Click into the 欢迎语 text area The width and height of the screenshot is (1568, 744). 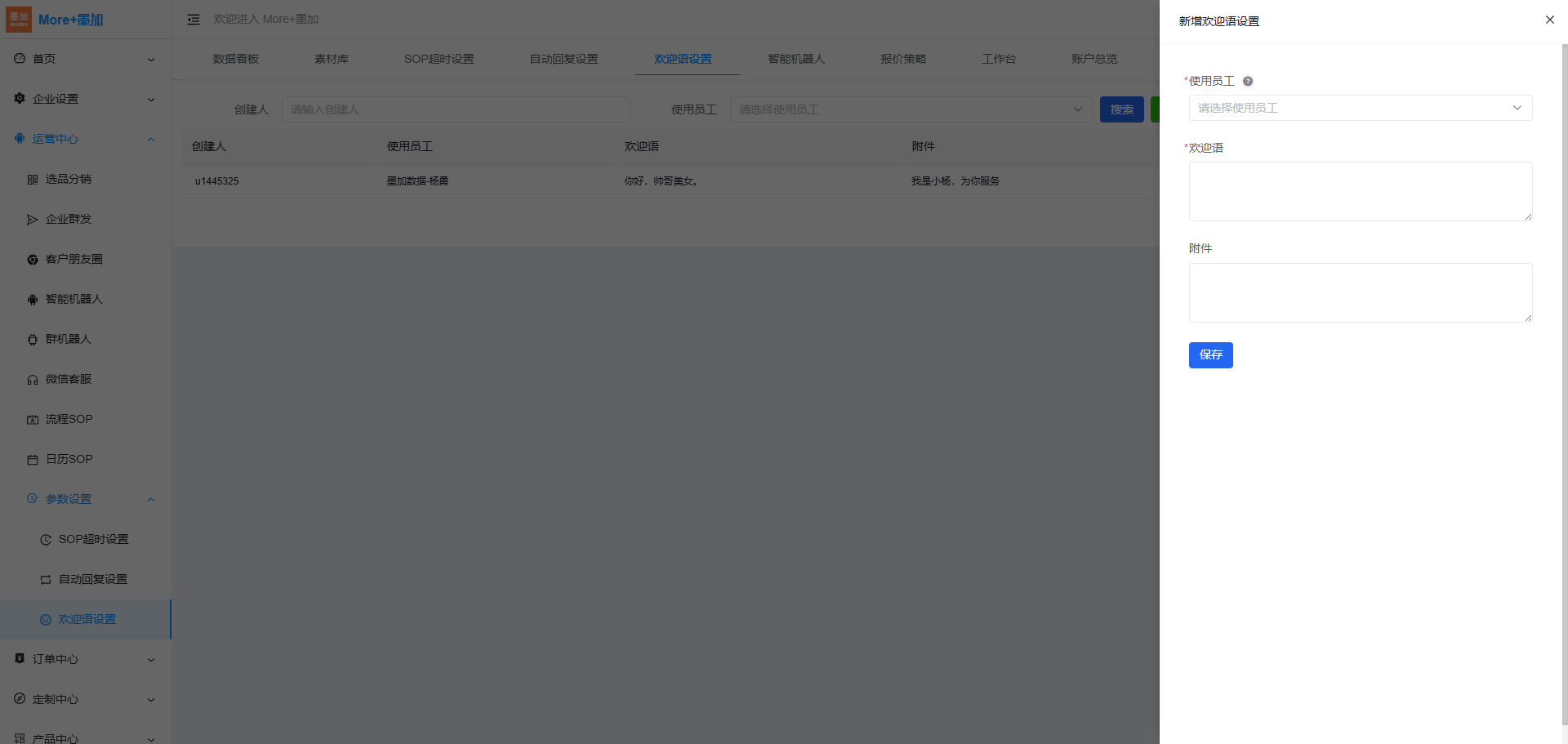pyautogui.click(x=1360, y=191)
